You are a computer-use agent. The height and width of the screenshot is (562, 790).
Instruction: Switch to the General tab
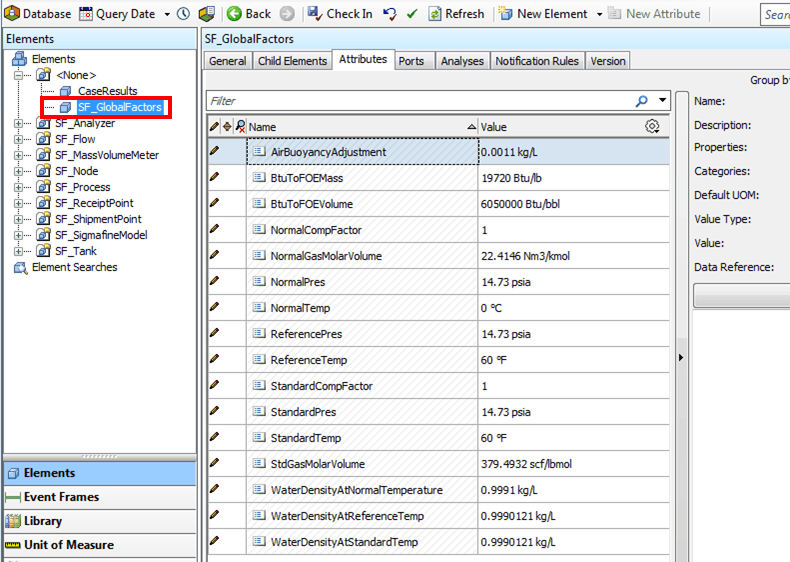pos(228,61)
